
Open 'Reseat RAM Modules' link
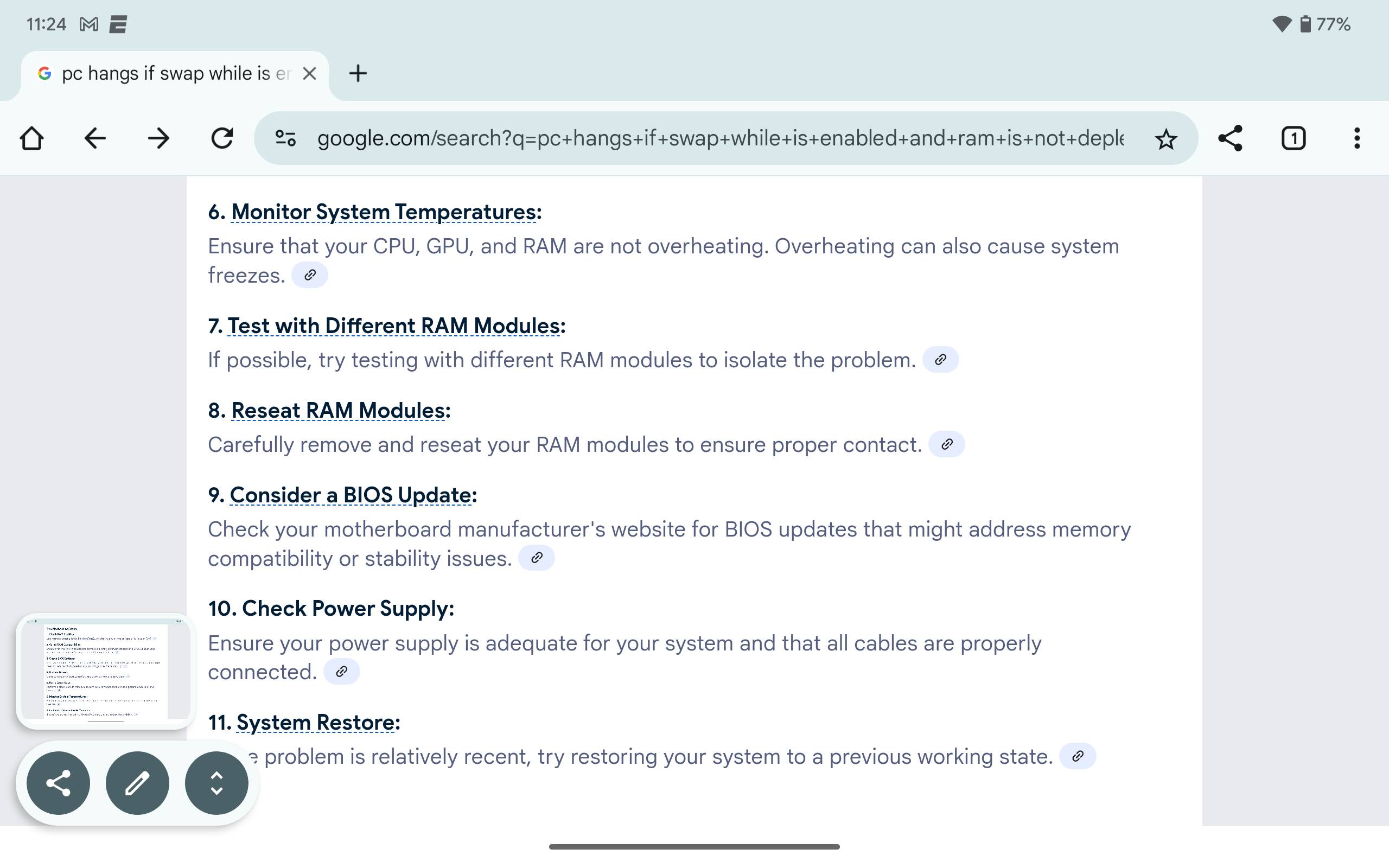tap(338, 411)
